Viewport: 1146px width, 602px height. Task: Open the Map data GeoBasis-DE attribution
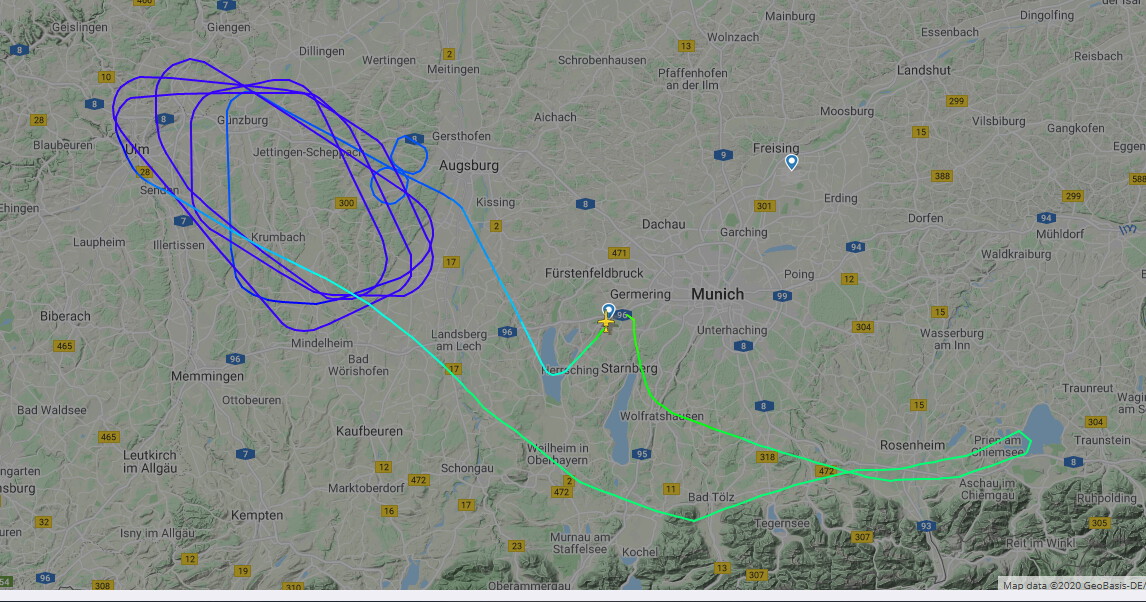1073,585
